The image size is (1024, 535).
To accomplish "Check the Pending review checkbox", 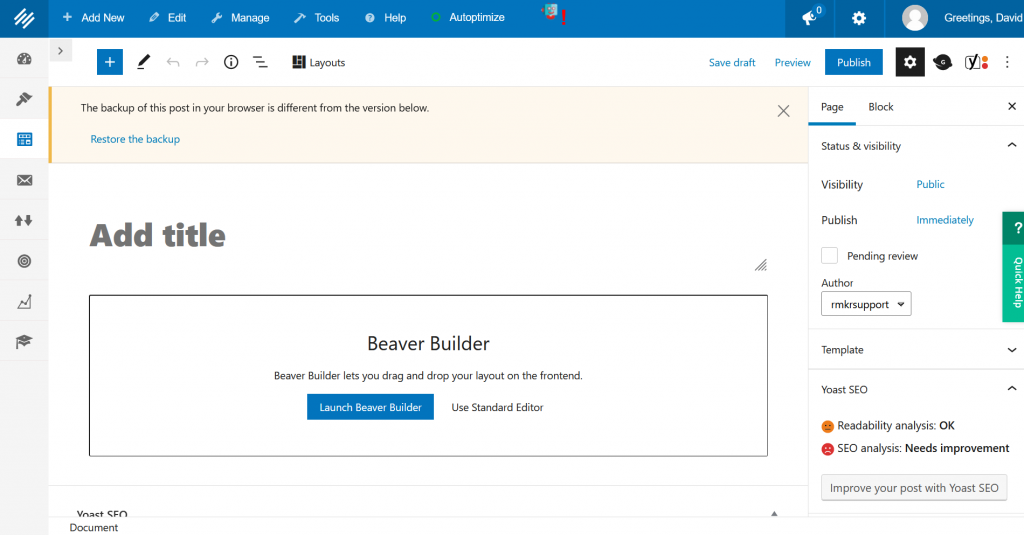I will tap(829, 255).
